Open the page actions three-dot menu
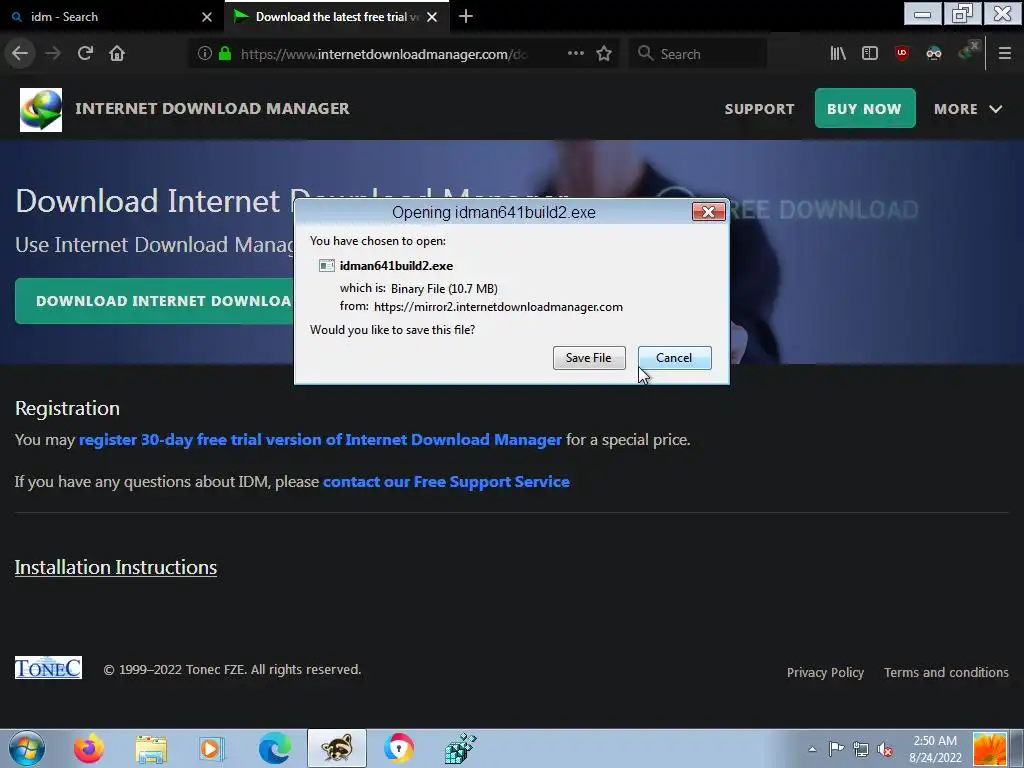 (575, 54)
